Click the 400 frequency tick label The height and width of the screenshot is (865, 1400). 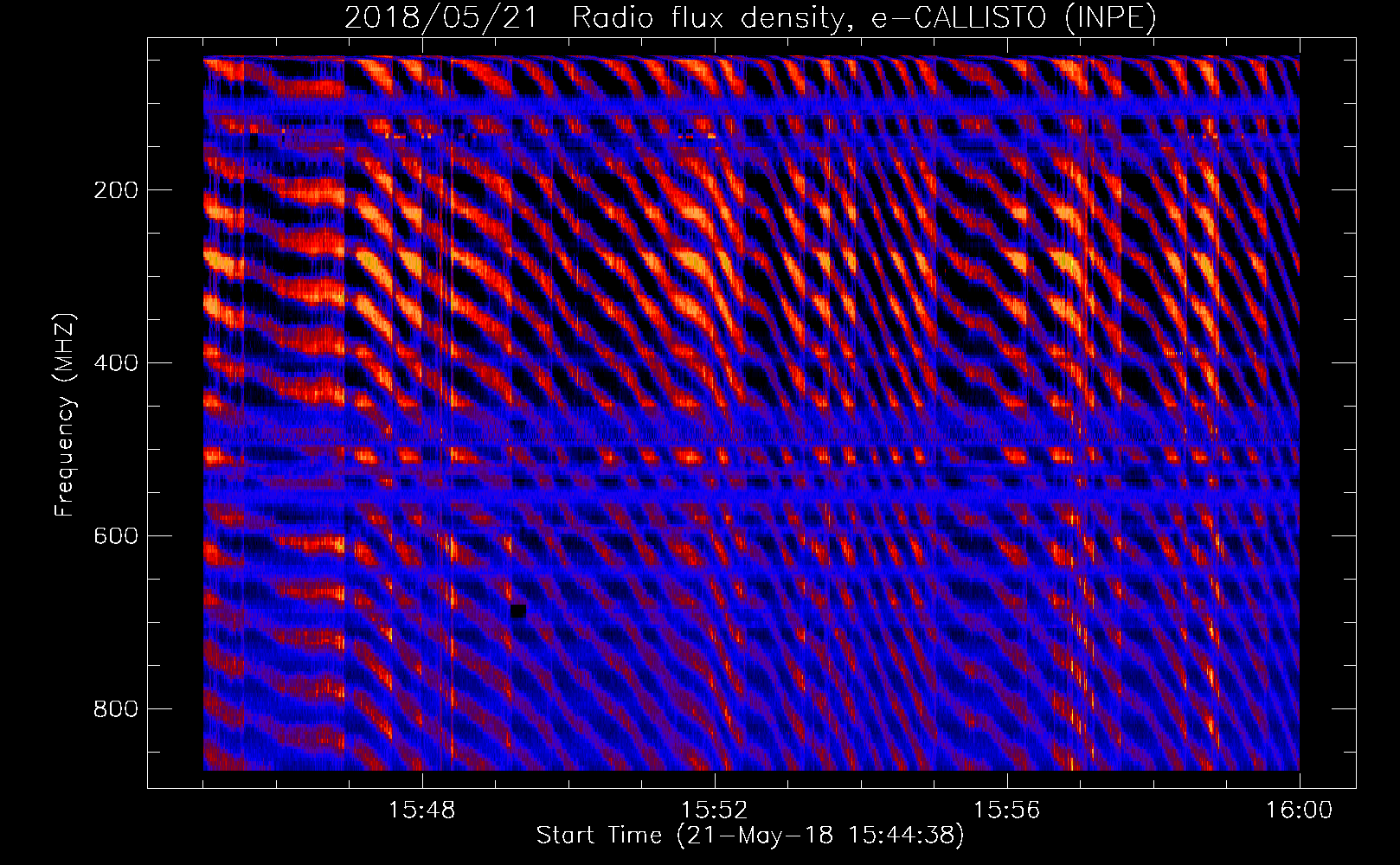(x=116, y=363)
